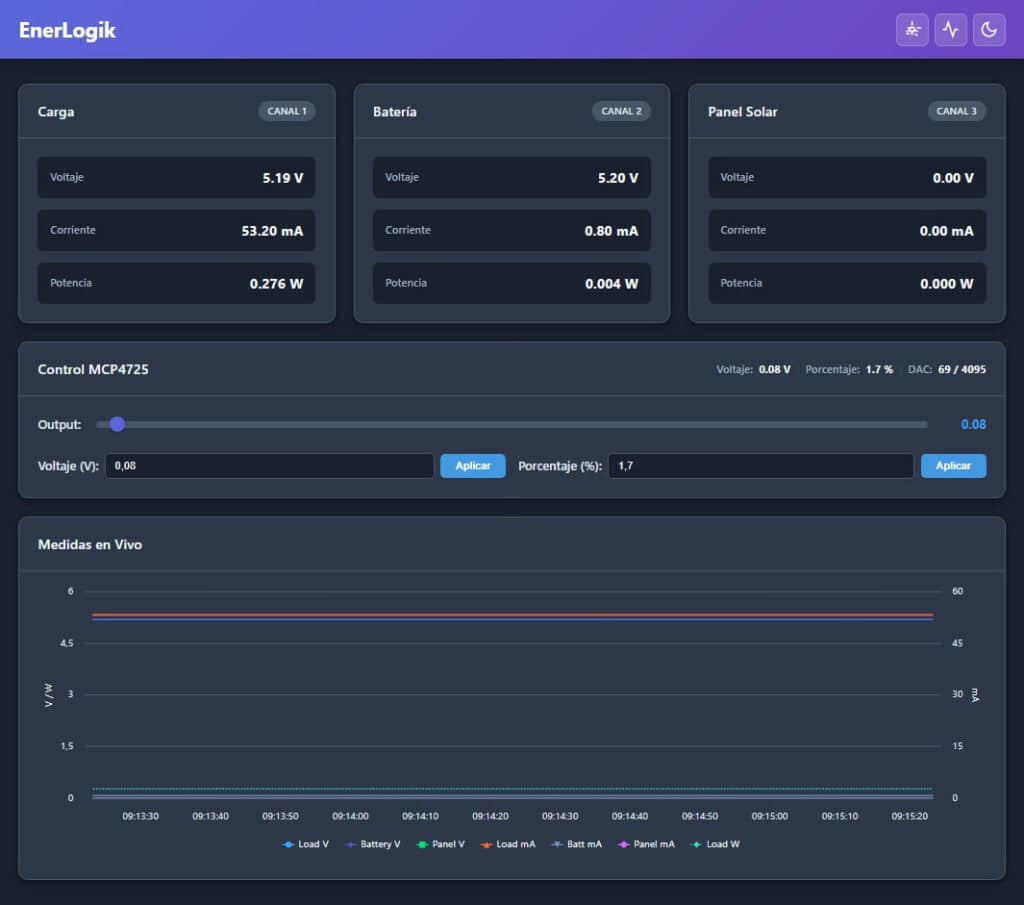This screenshot has width=1024, height=905.
Task: Focus the Porcentaje (%) input field
Action: pyautogui.click(x=760, y=466)
